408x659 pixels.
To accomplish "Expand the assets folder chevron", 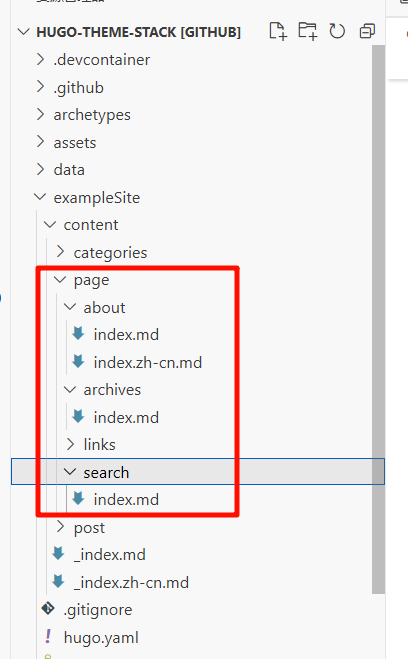I will click(40, 142).
